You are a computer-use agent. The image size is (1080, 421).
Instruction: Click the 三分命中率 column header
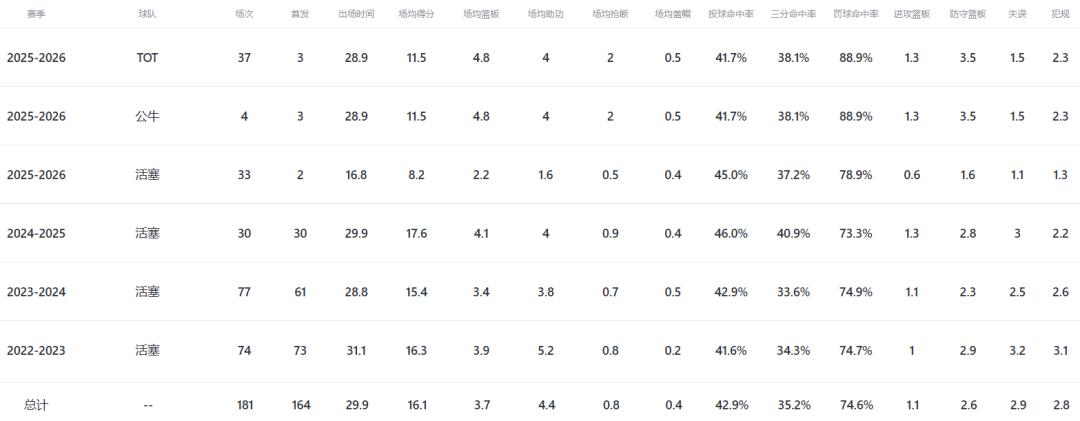tap(793, 15)
